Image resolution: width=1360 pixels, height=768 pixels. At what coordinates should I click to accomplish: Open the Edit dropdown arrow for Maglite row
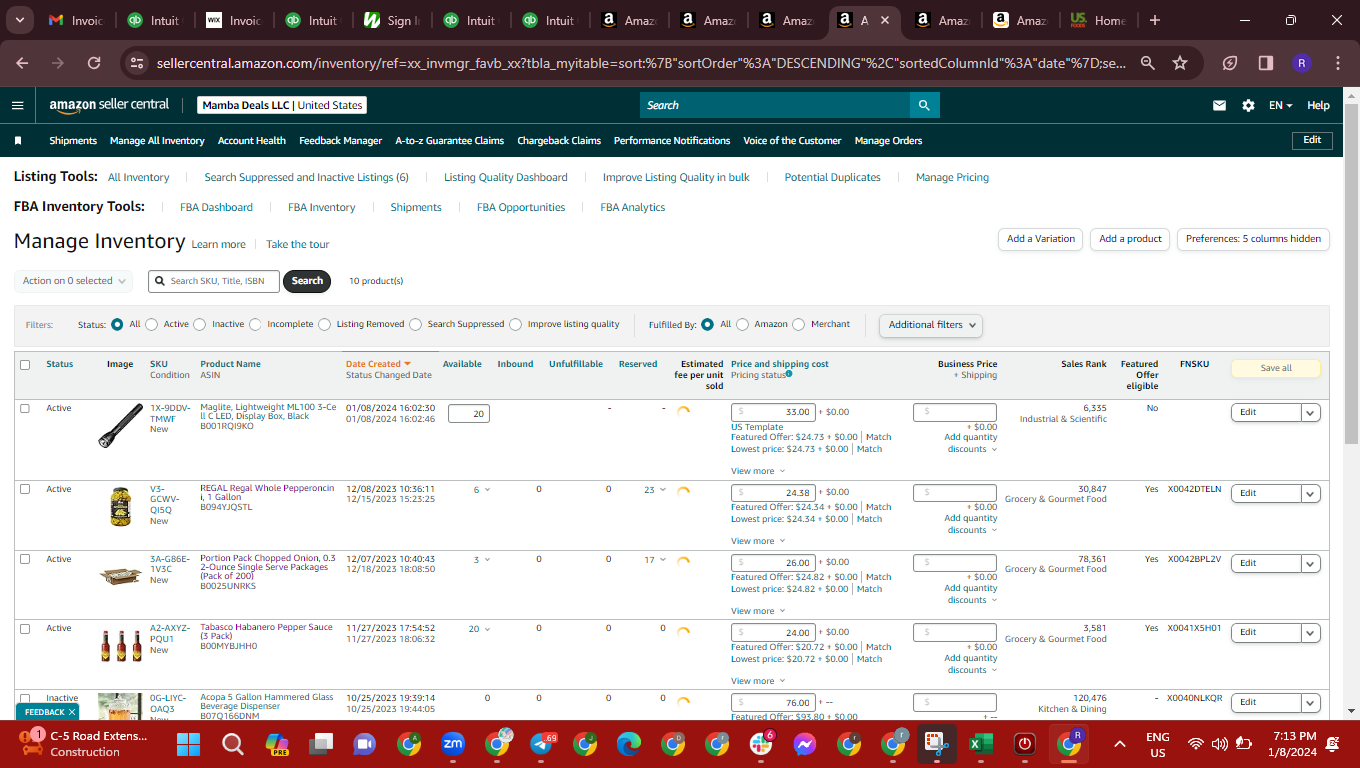[x=1311, y=412]
